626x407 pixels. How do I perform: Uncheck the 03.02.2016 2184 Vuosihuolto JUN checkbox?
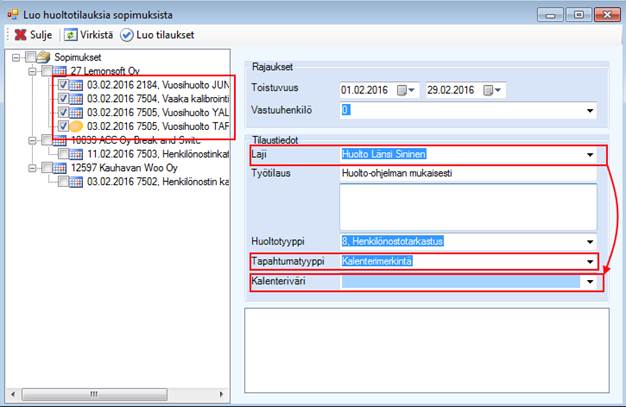(x=64, y=86)
